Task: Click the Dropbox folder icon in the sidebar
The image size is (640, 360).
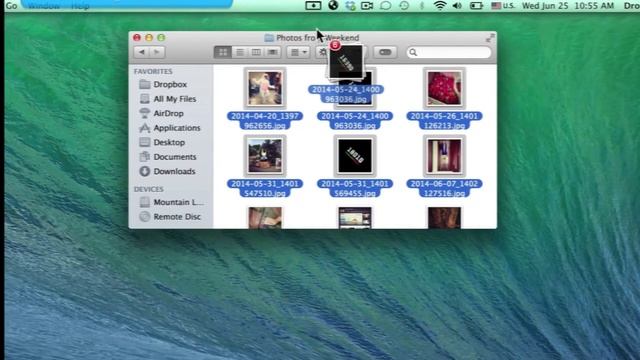Action: [x=144, y=84]
